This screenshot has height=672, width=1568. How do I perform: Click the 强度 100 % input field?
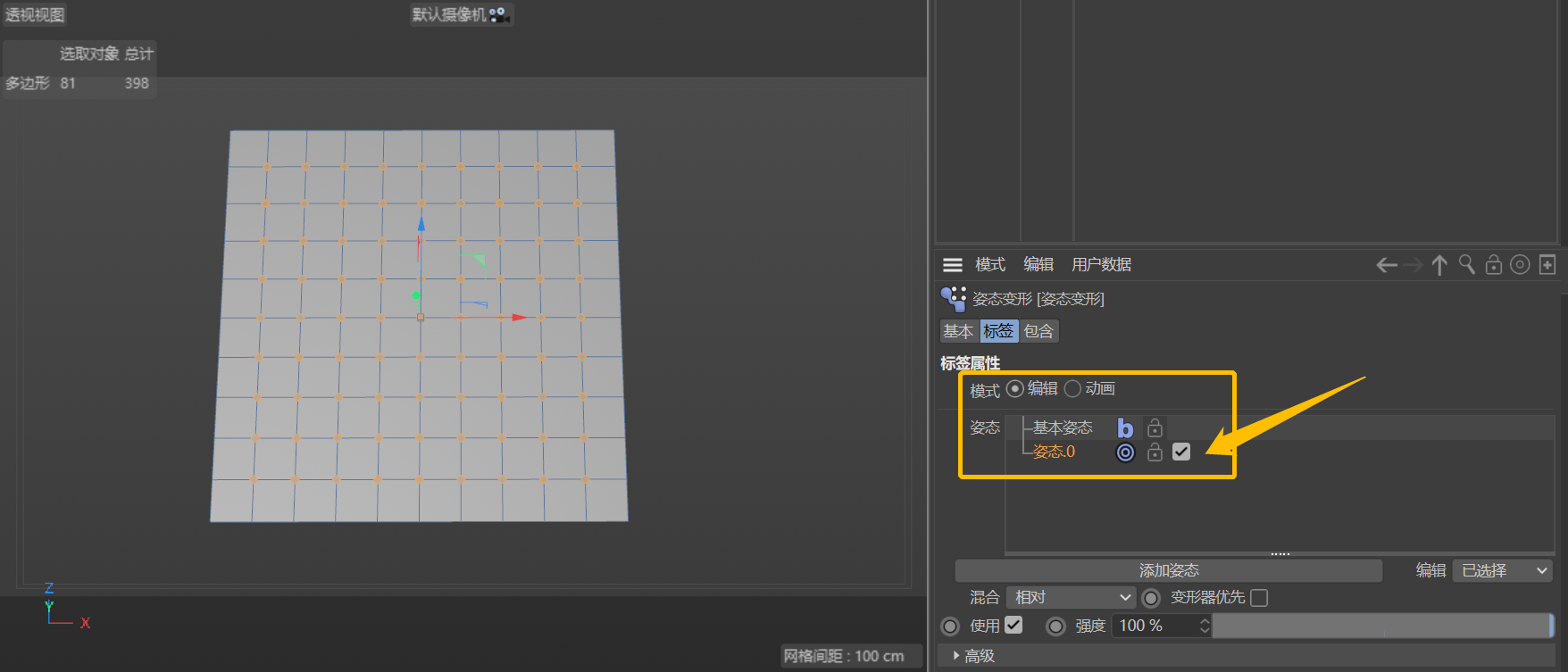coord(1155,626)
